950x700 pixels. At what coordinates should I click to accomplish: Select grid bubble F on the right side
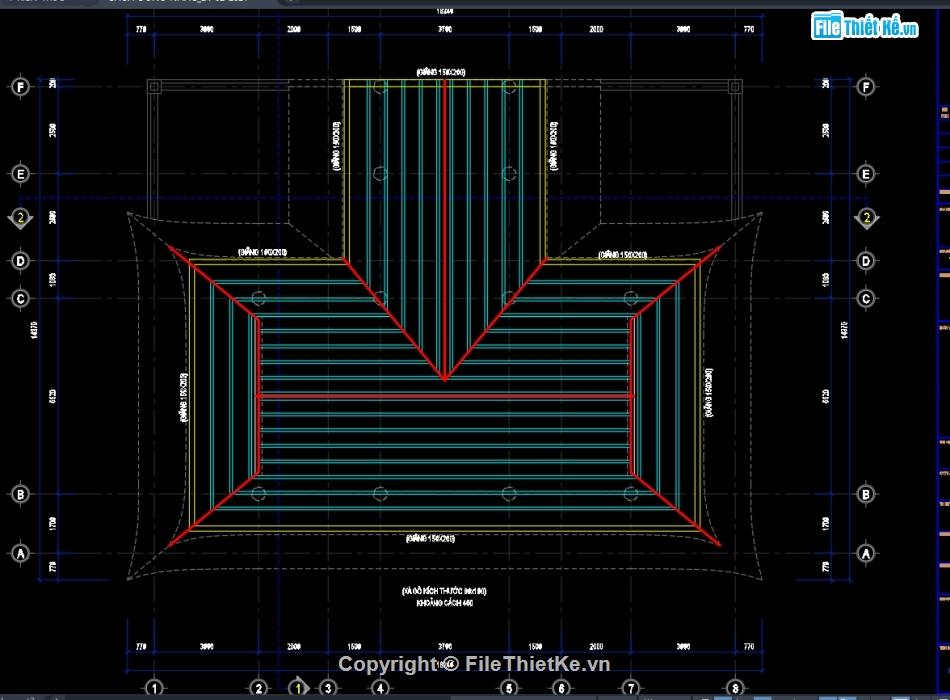[x=866, y=87]
